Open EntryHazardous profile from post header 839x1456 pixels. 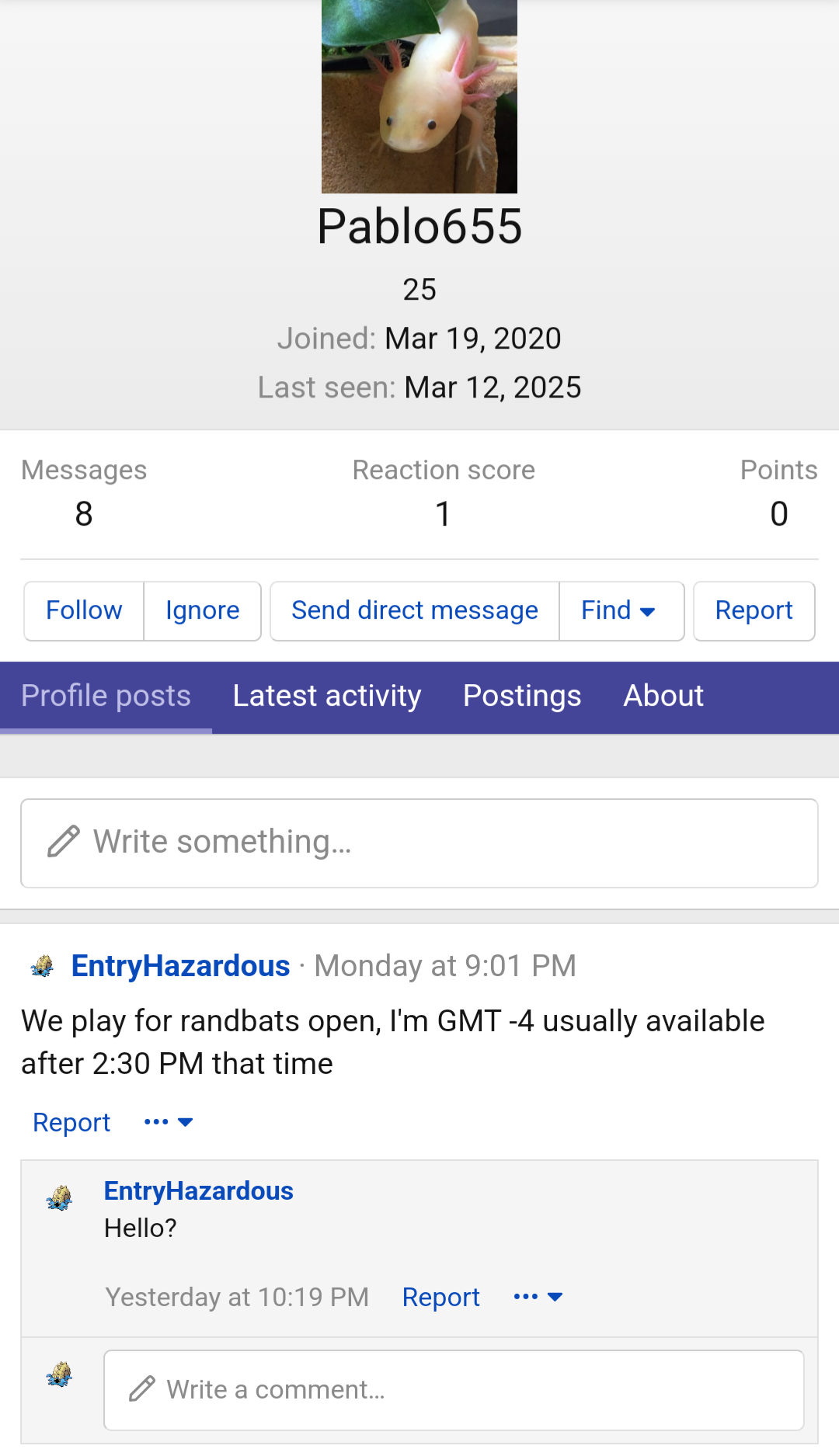pyautogui.click(x=180, y=966)
